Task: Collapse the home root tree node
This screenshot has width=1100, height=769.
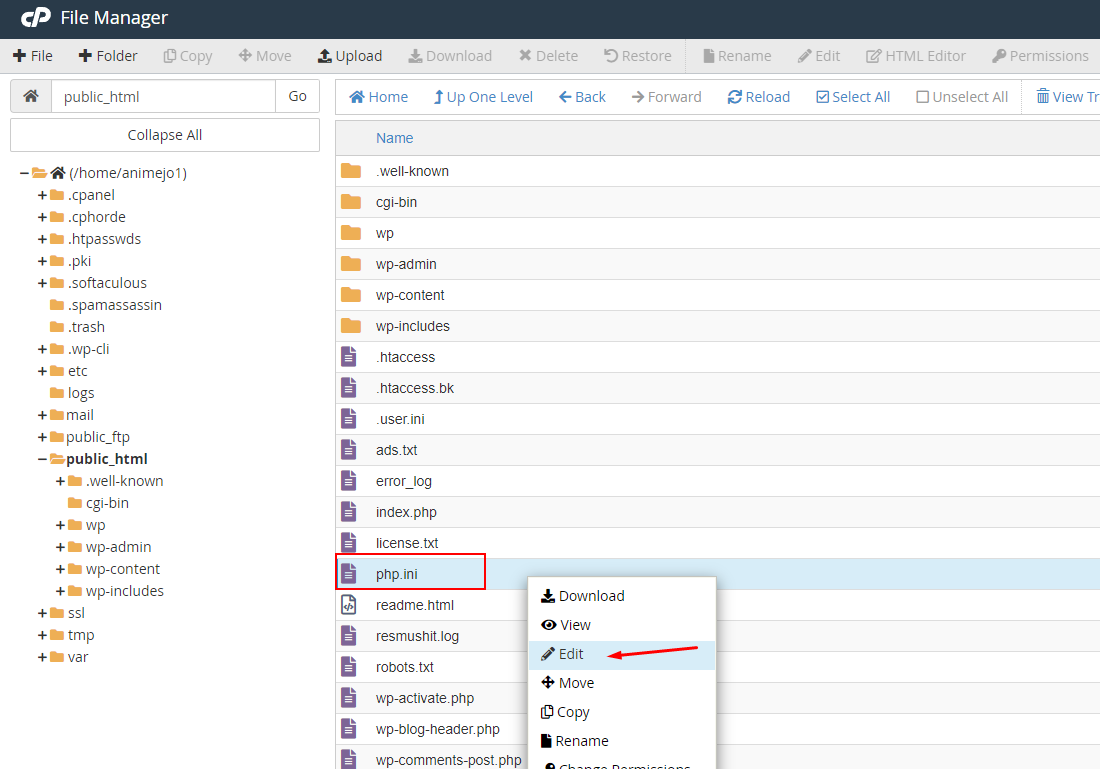Action: [x=24, y=173]
